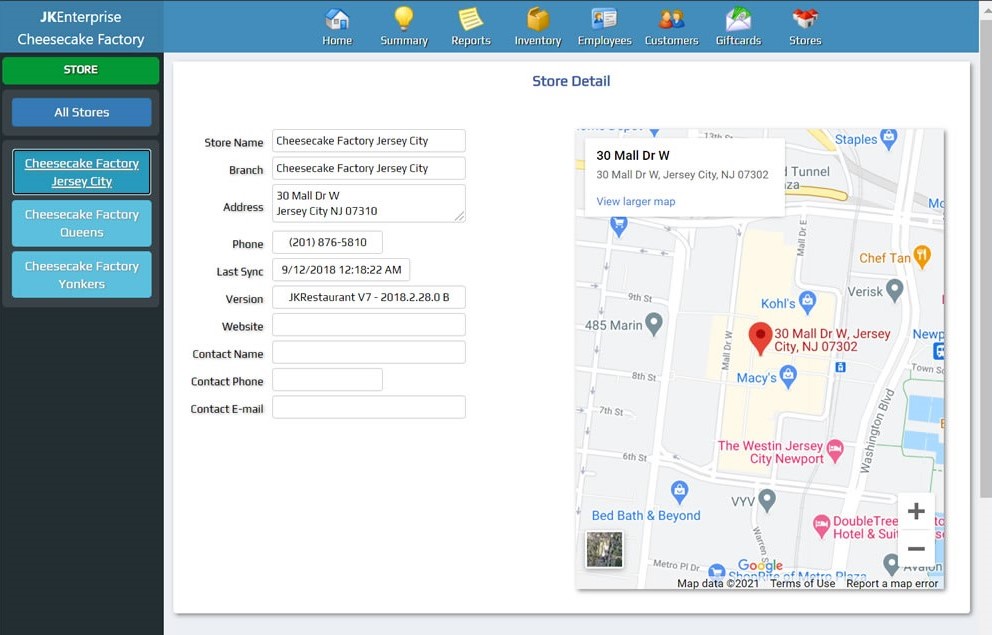
Task: Open the Reports notepad icon
Action: (471, 19)
